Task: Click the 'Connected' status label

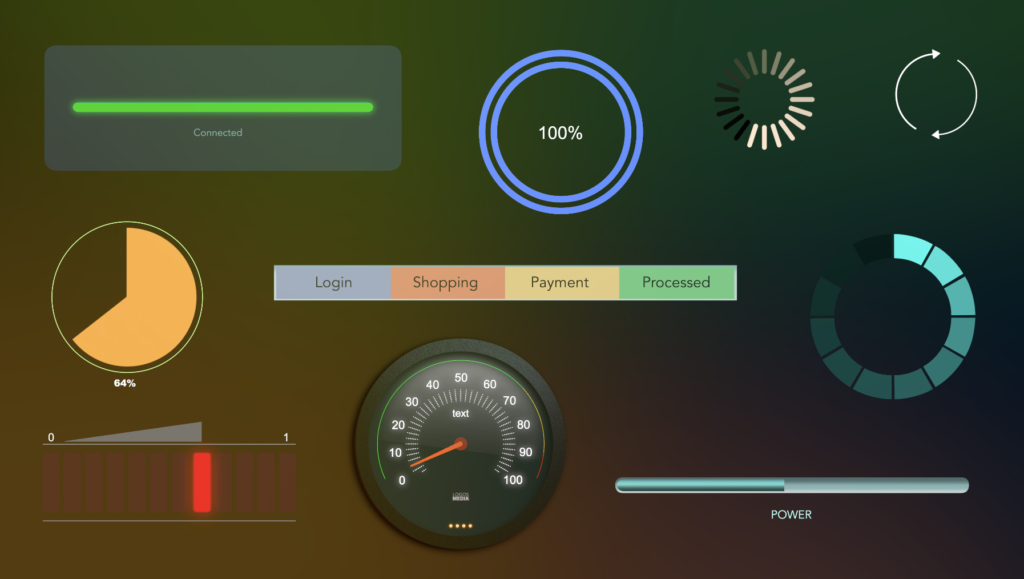Action: tap(217, 133)
